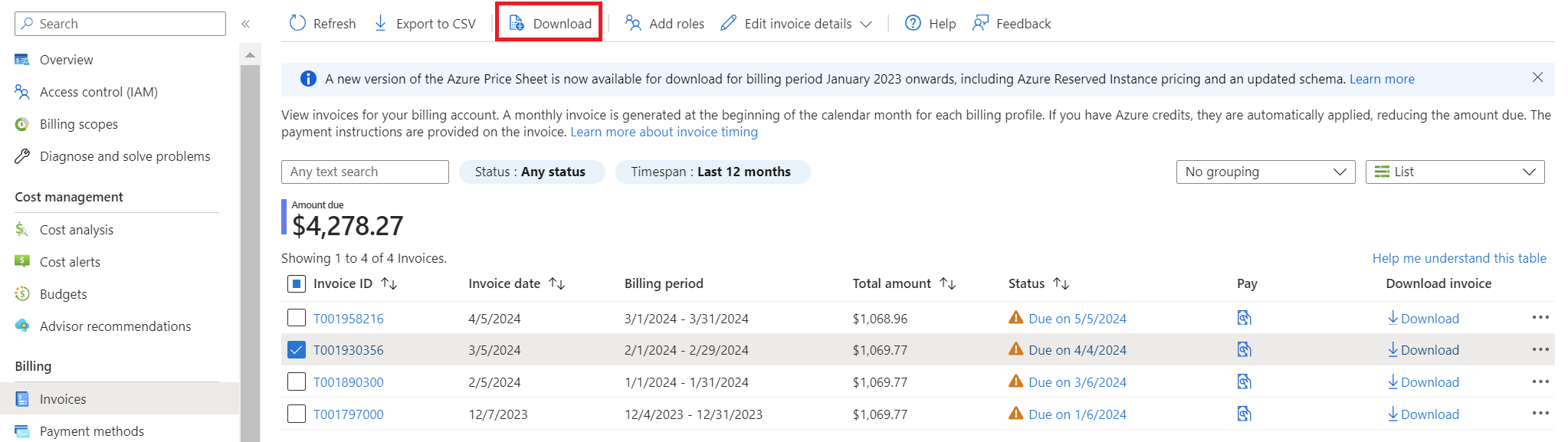Go to Payment methods in sidebar

[x=91, y=431]
